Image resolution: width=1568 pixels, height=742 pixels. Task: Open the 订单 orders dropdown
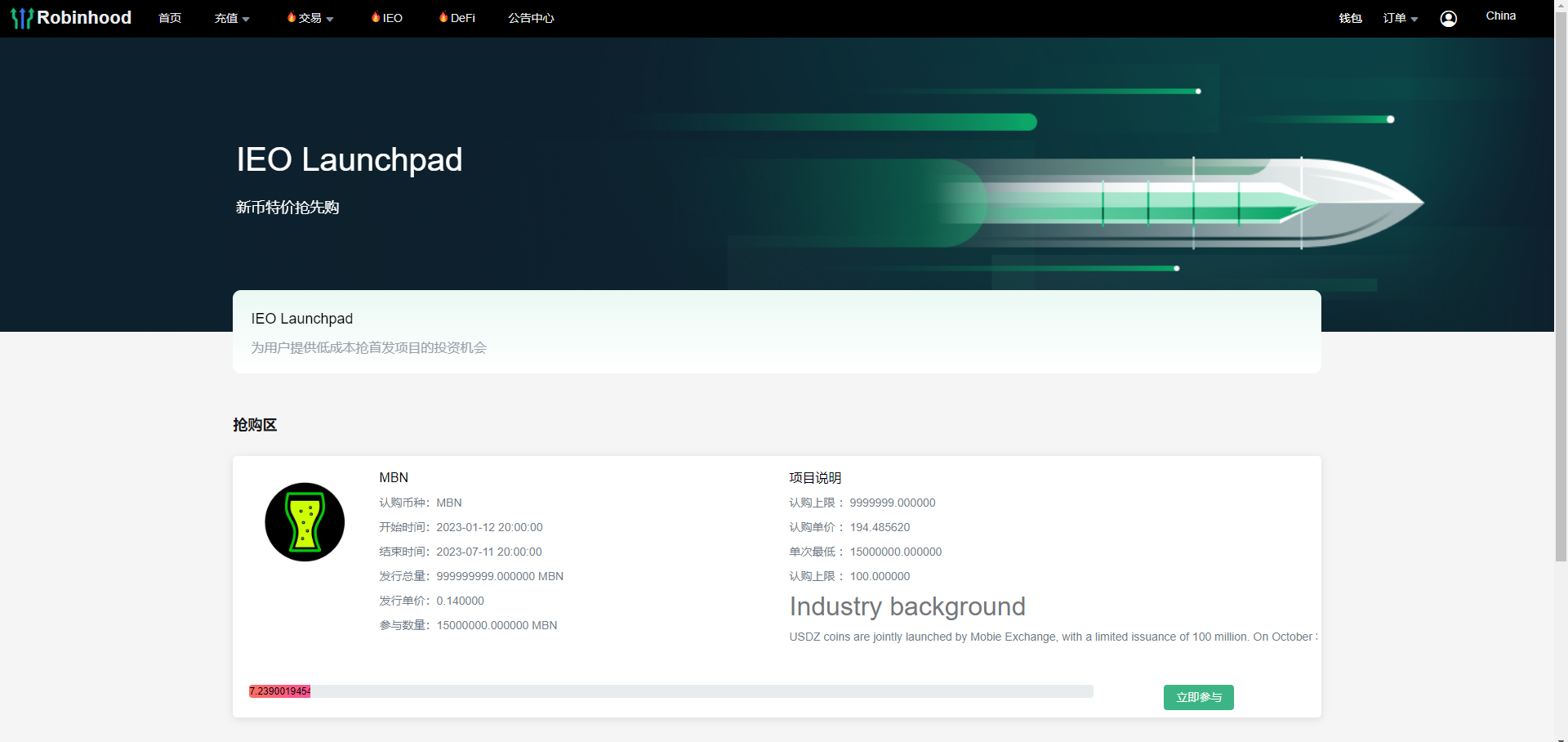pos(1400,18)
